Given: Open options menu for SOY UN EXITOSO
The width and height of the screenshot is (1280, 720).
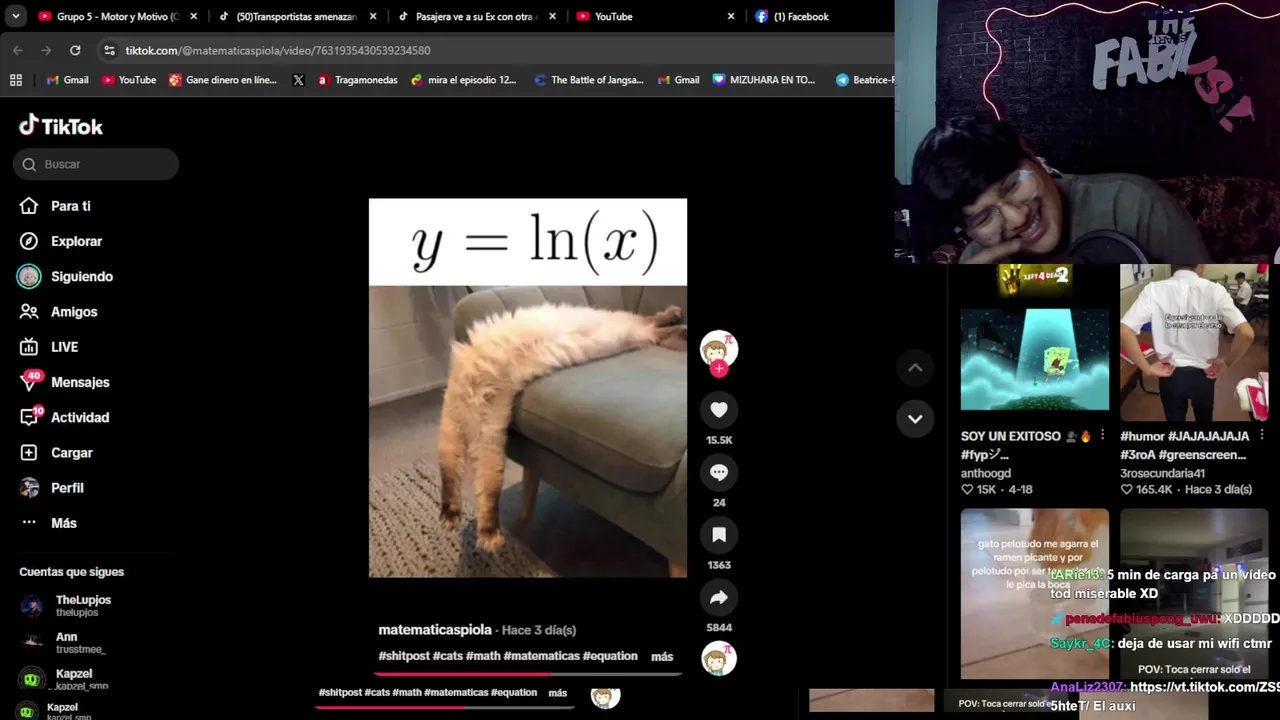Looking at the screenshot, I should point(1103,436).
